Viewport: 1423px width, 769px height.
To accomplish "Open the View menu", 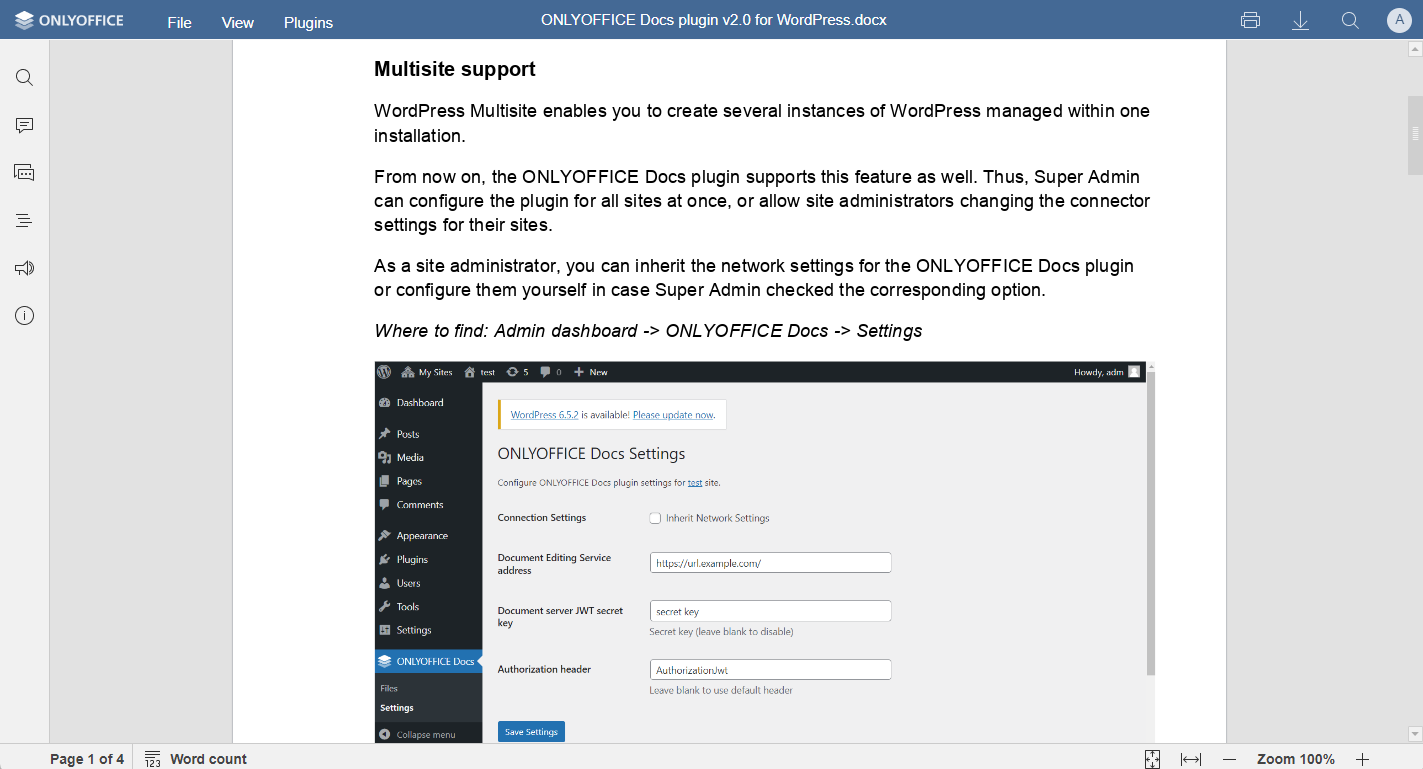I will [238, 22].
